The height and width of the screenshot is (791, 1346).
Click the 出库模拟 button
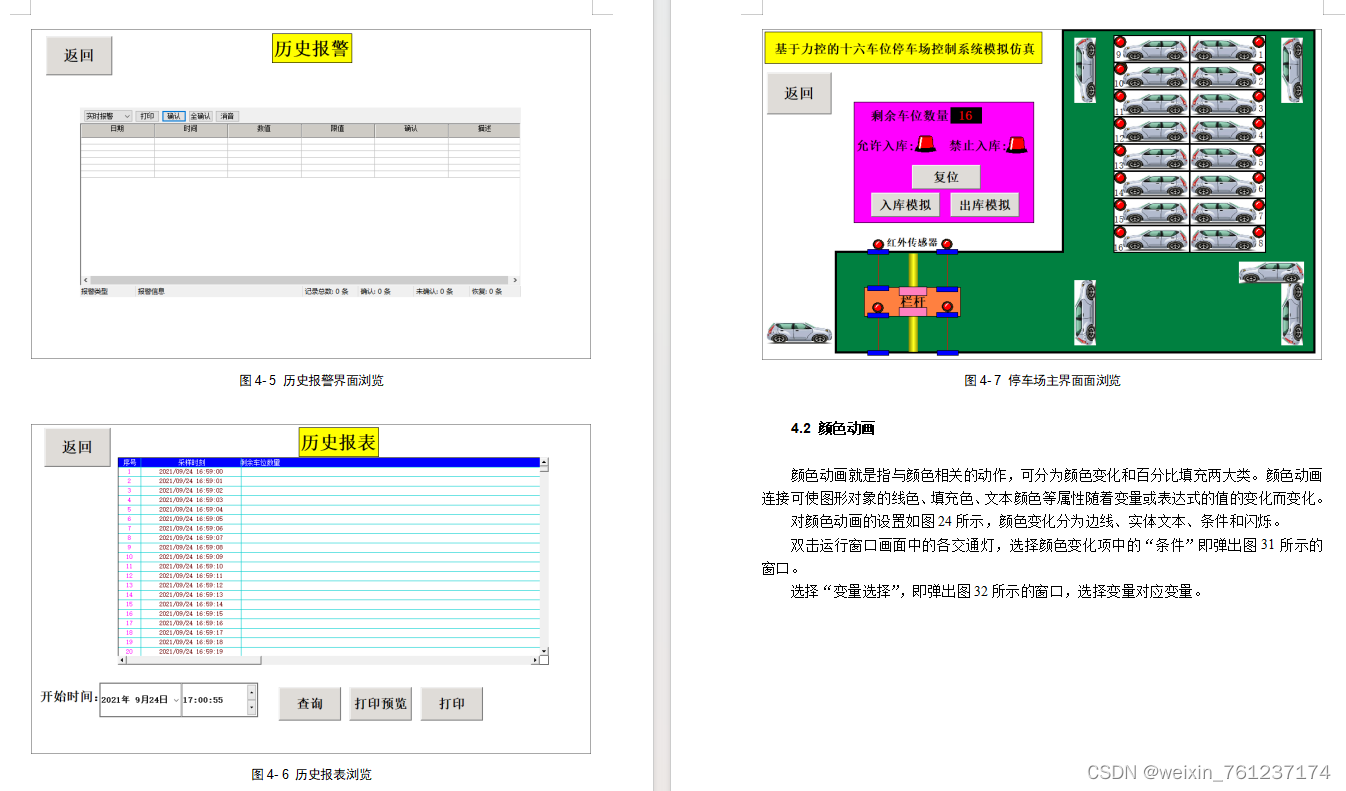pyautogui.click(x=984, y=205)
